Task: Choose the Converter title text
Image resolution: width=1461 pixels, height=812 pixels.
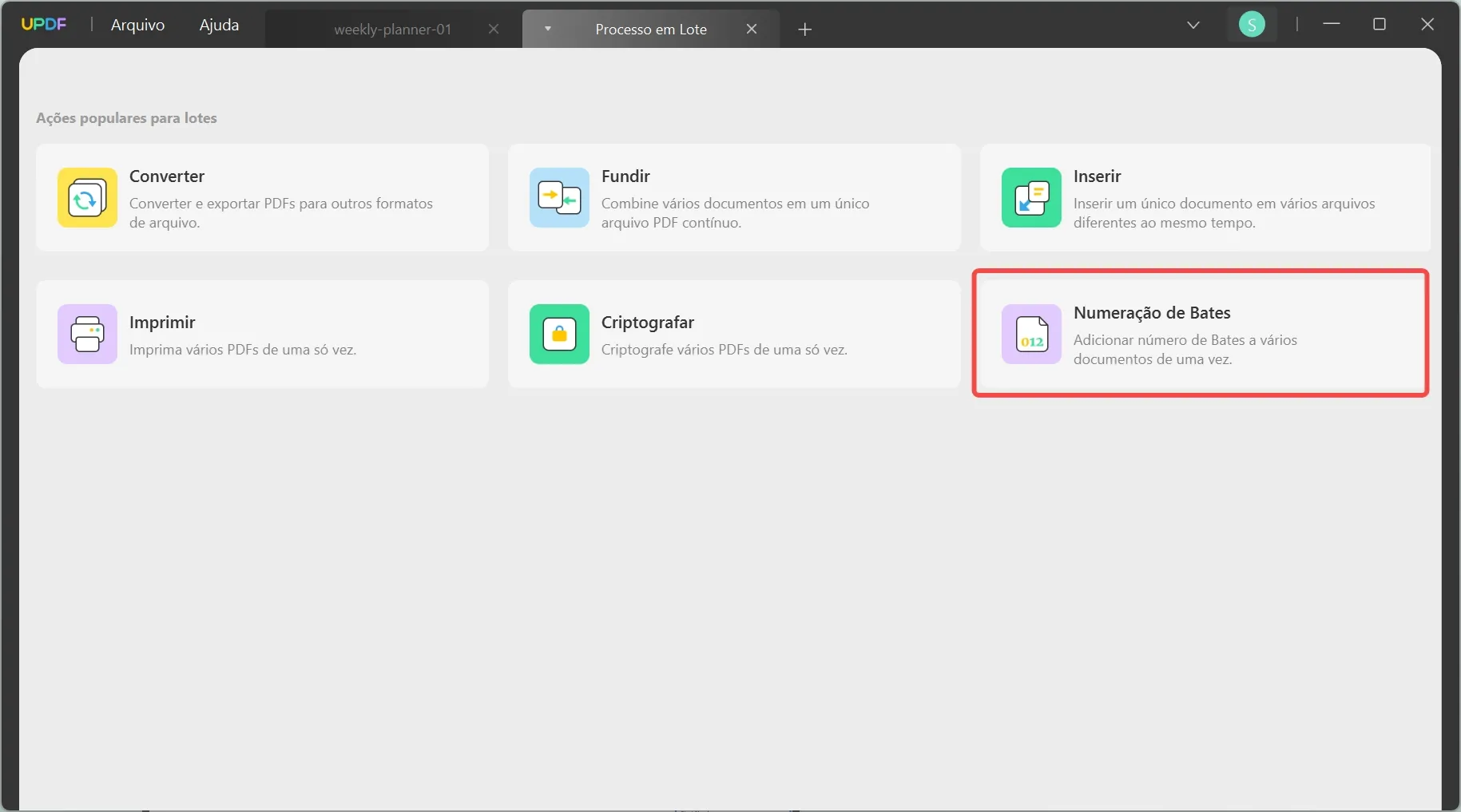Action: coord(167,176)
